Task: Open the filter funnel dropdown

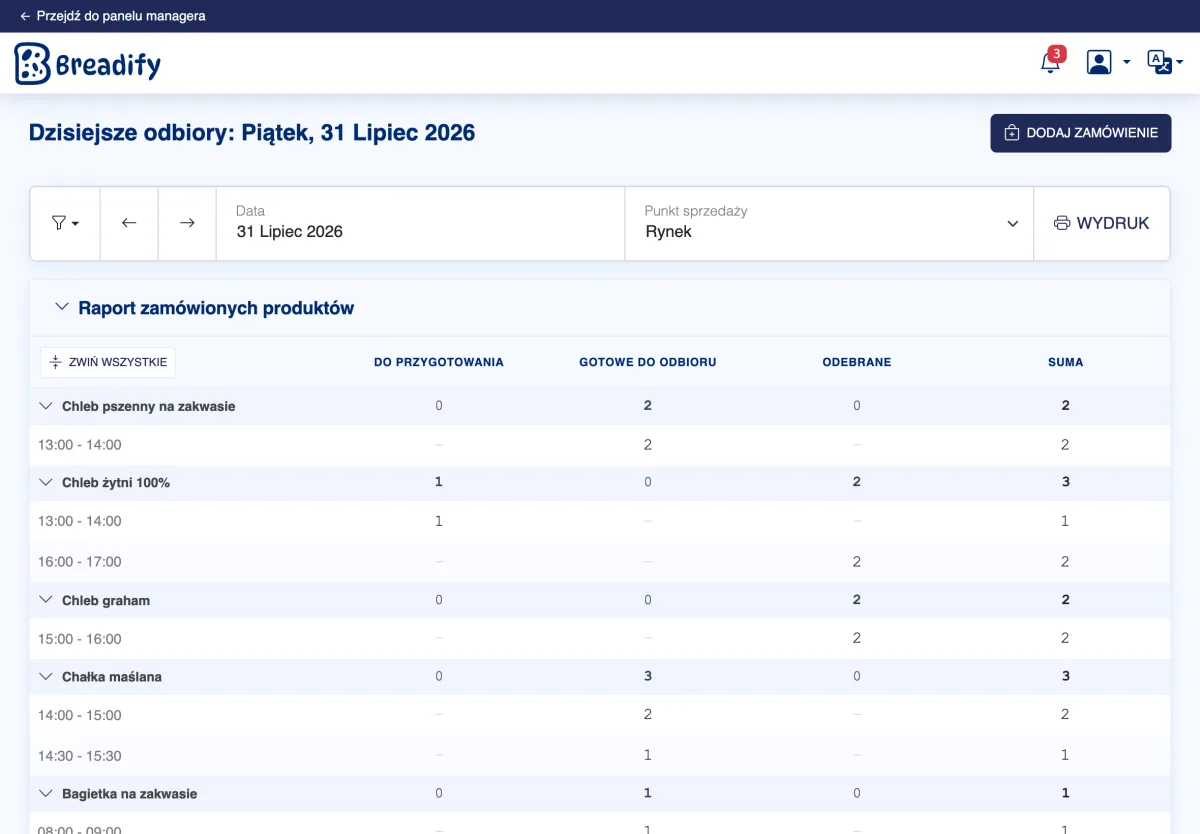Action: [65, 223]
